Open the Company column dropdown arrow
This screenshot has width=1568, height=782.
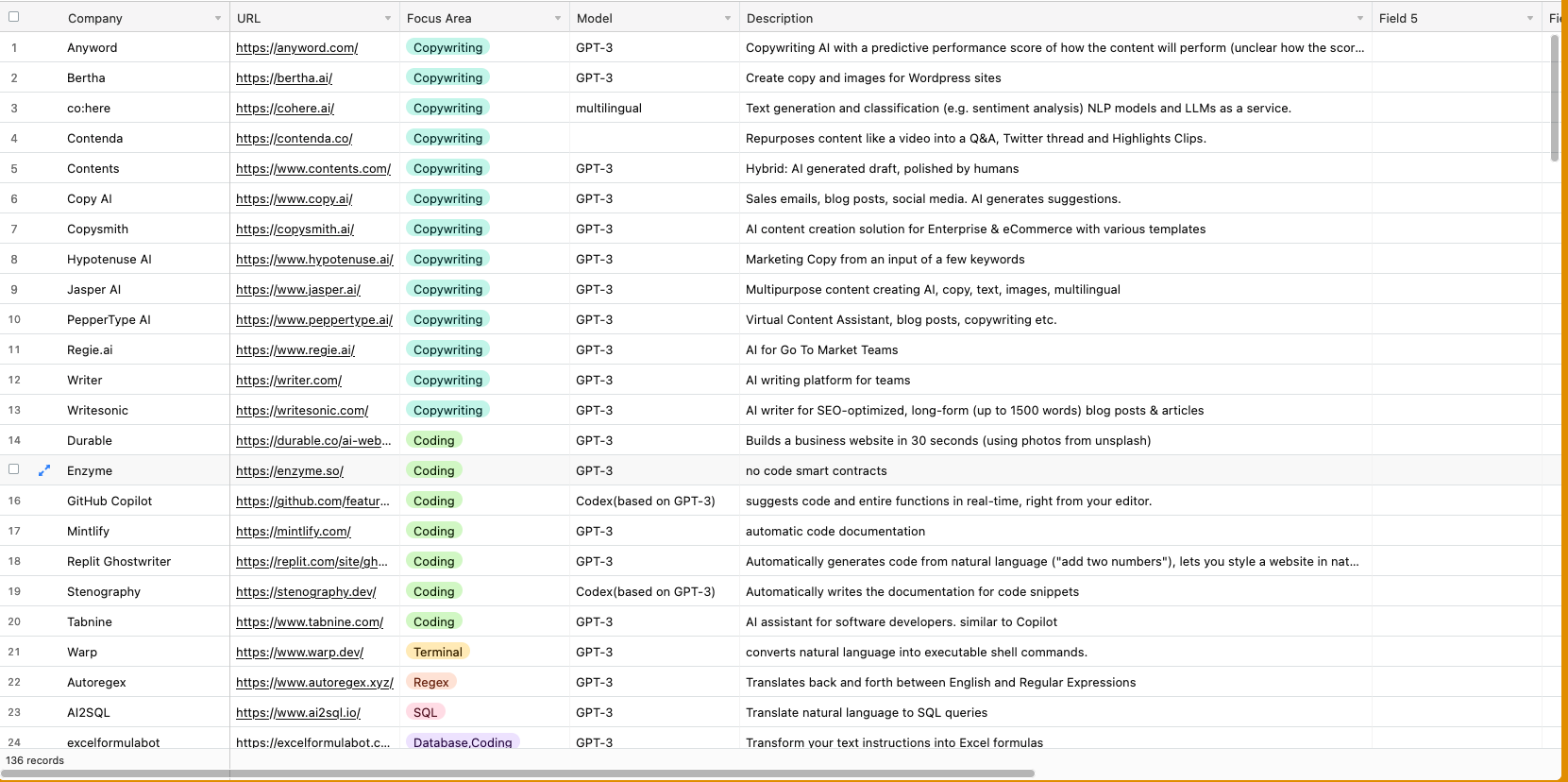[x=218, y=19]
